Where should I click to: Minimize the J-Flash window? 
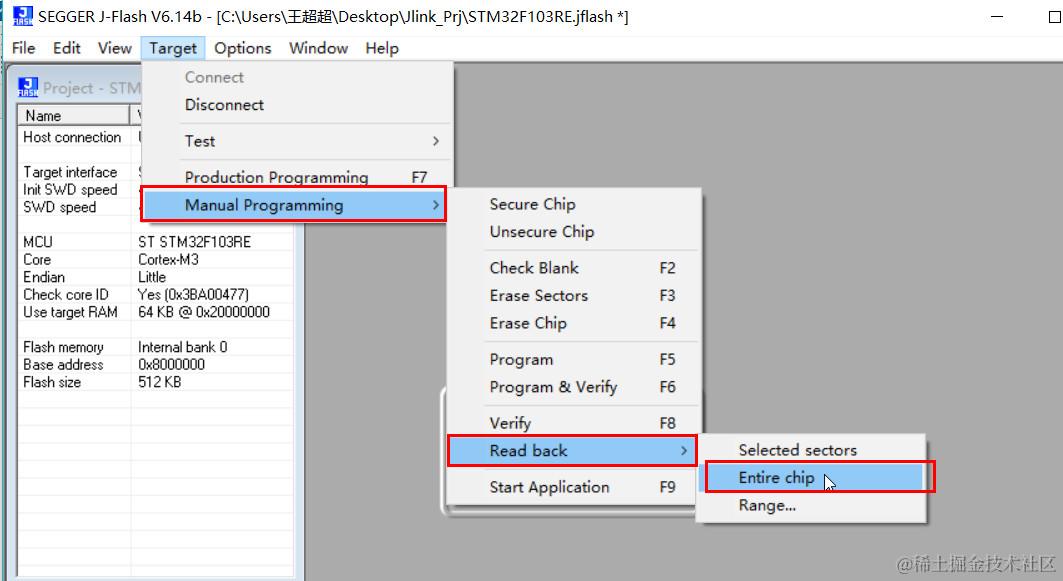pos(997,16)
